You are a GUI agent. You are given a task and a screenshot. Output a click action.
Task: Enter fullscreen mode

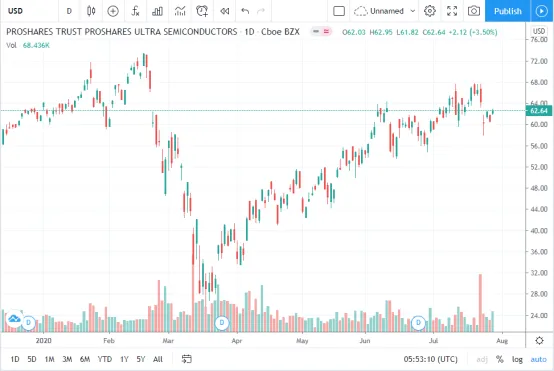(452, 11)
